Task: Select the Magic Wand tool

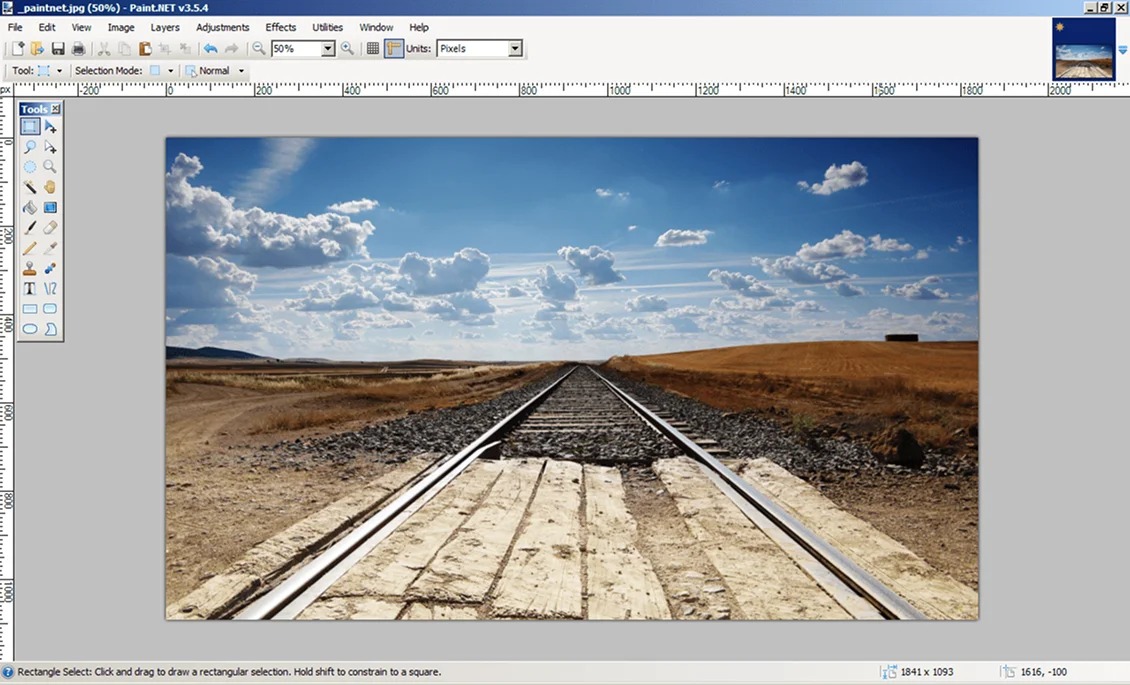Action: point(30,187)
